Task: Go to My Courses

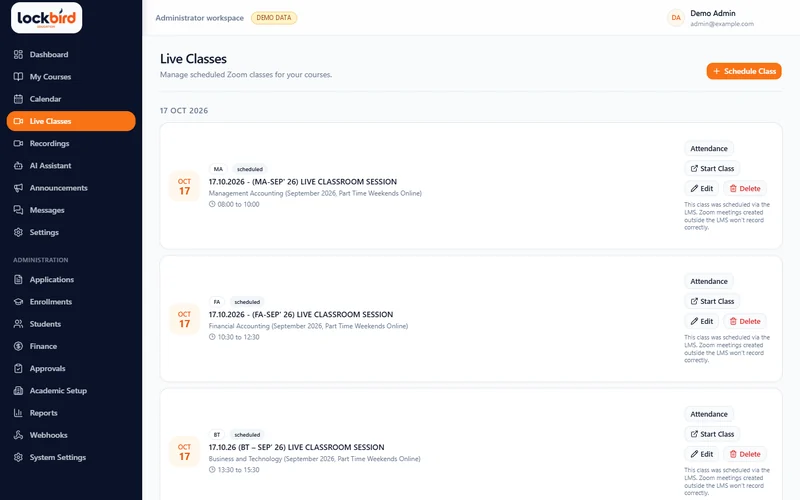Action: [71, 77]
